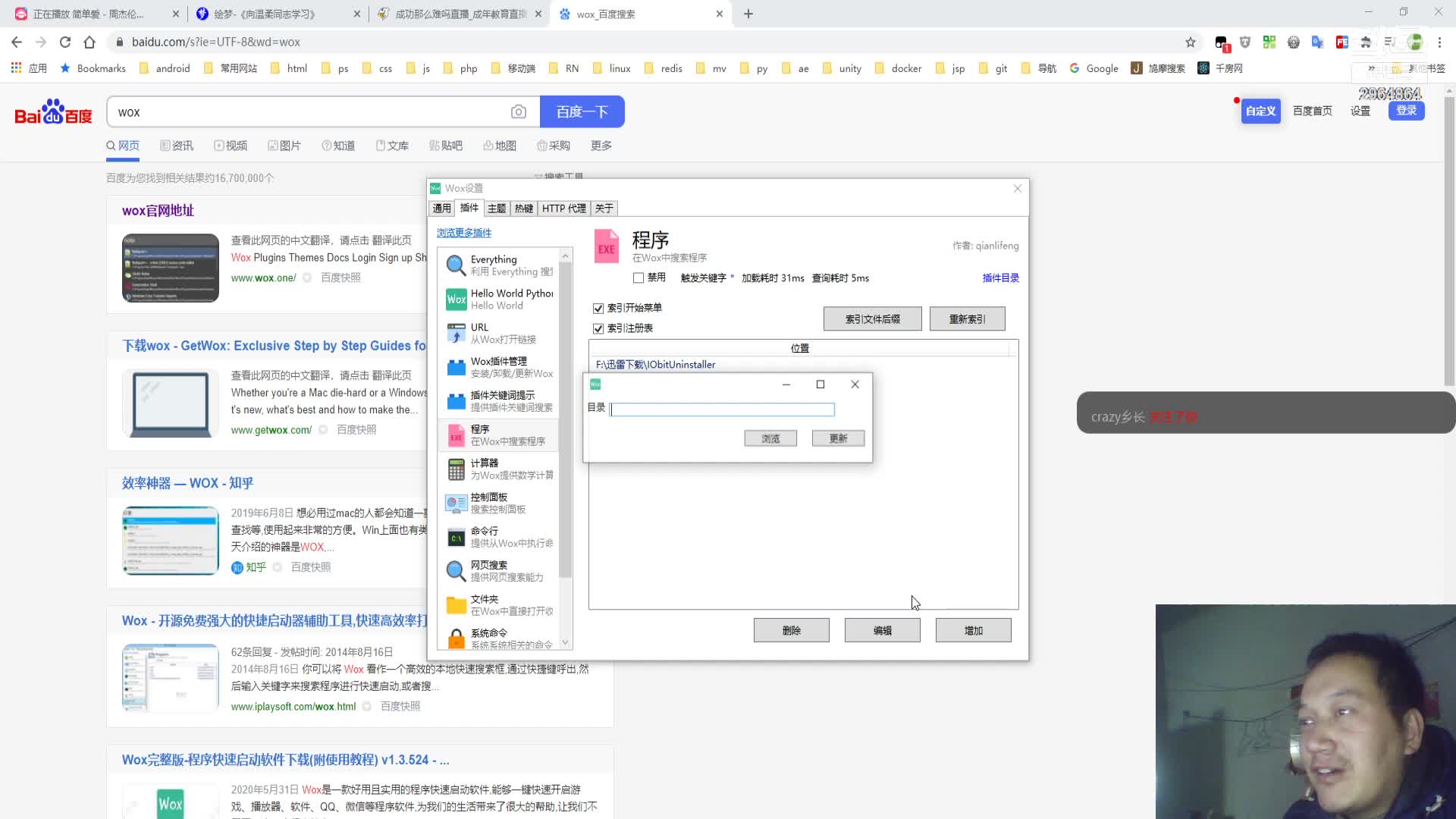Click the 编辑 button
The height and width of the screenshot is (819, 1456).
click(883, 631)
